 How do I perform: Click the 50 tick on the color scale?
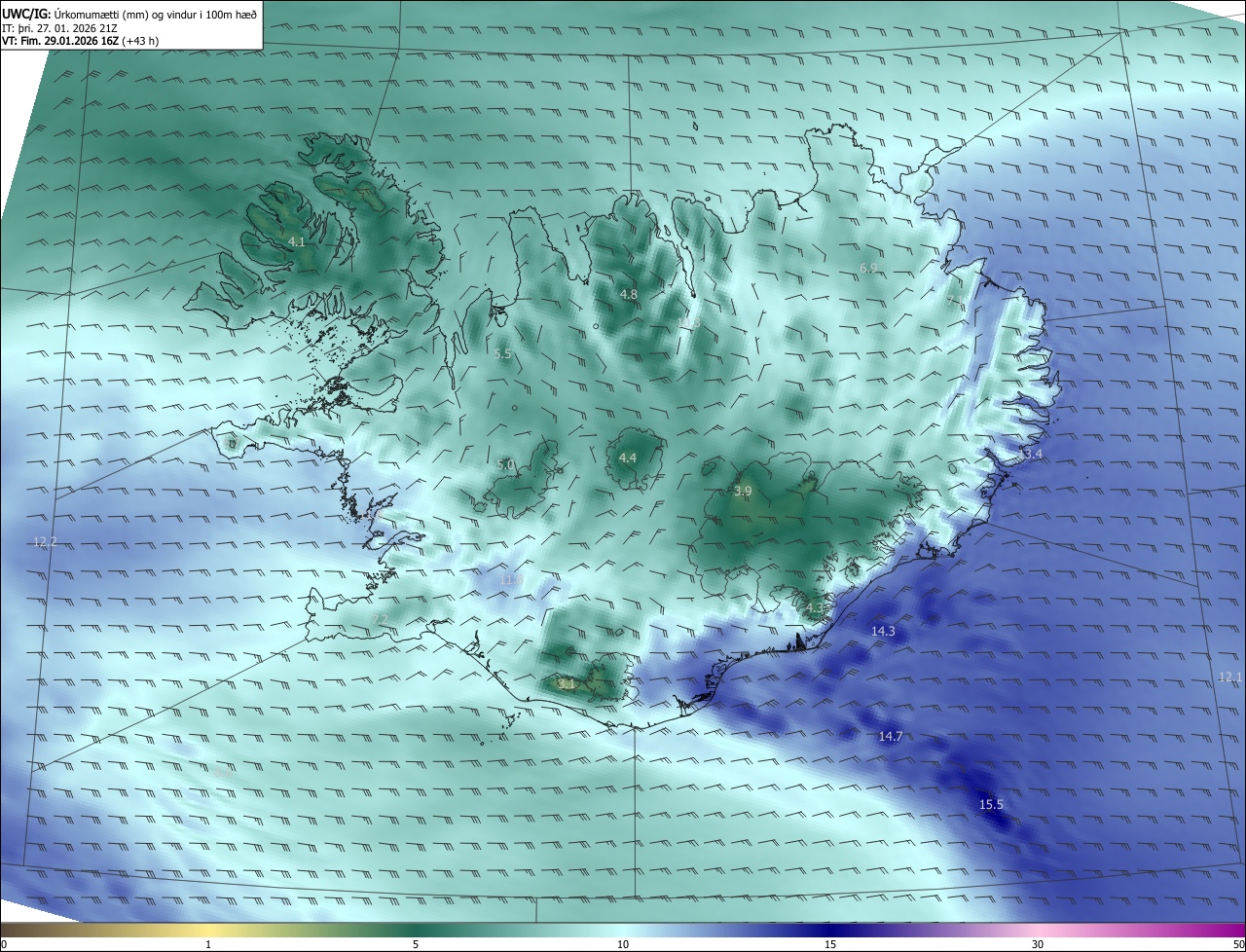pos(1238,944)
